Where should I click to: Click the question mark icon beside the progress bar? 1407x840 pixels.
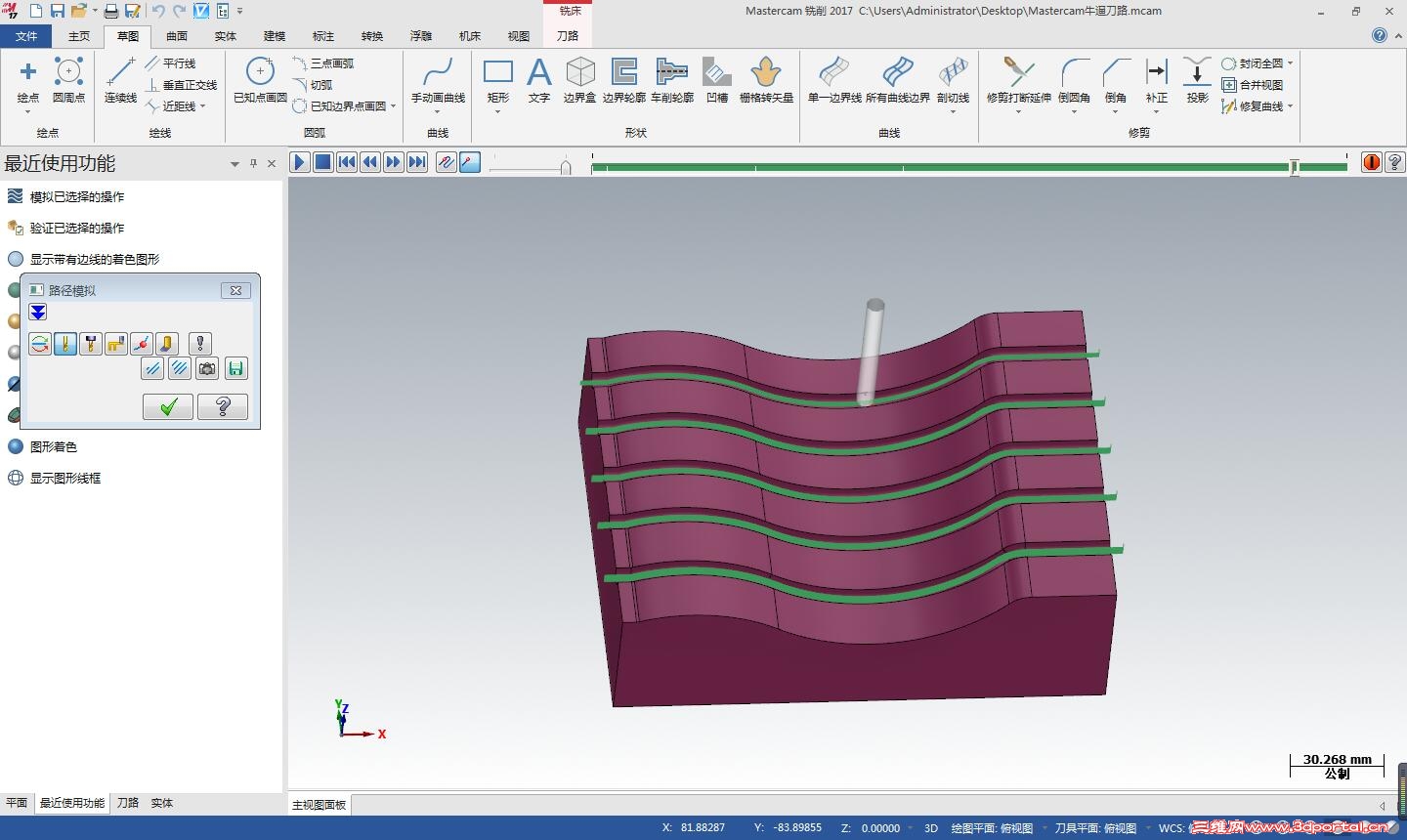pyautogui.click(x=1395, y=162)
